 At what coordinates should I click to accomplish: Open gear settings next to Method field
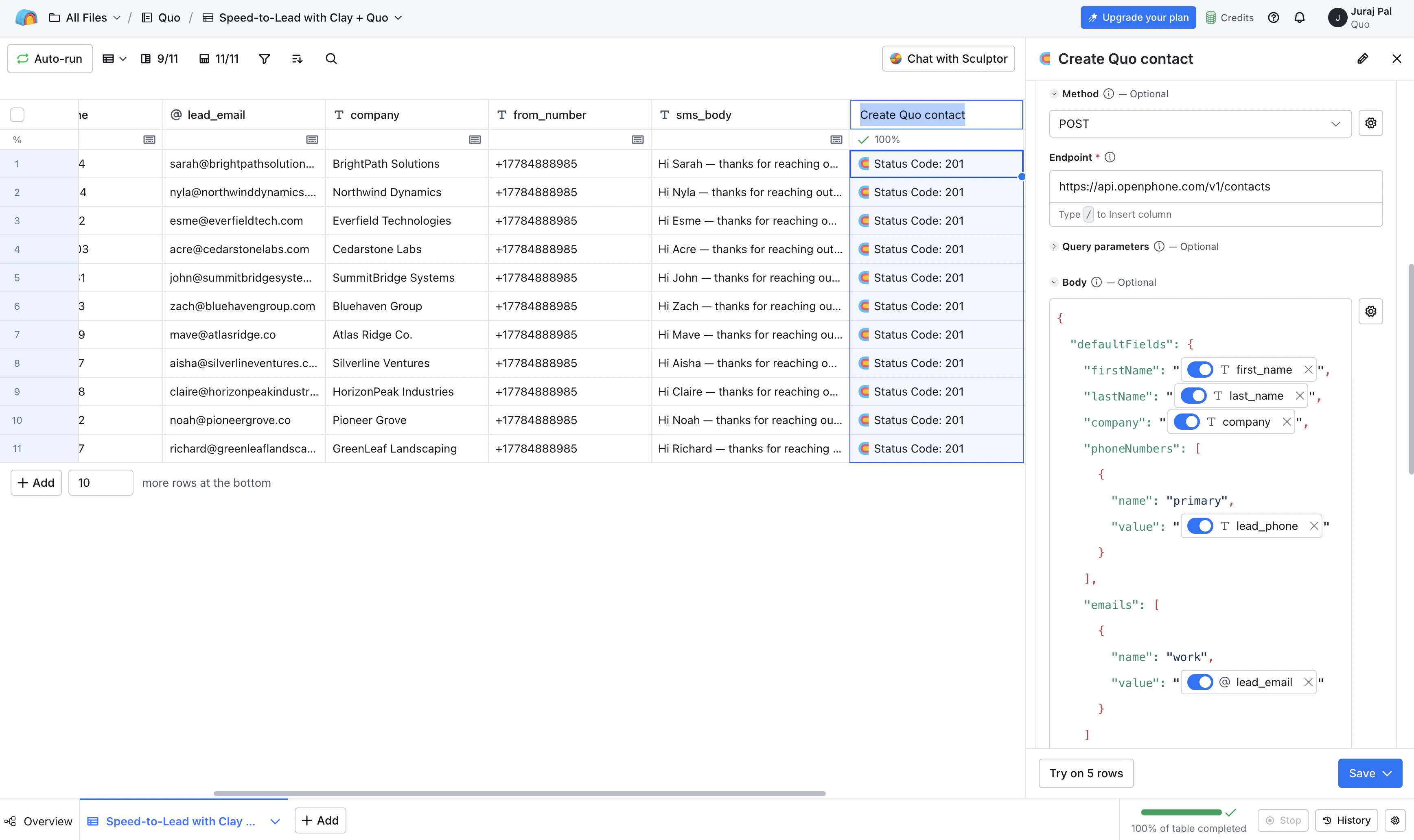(x=1370, y=123)
